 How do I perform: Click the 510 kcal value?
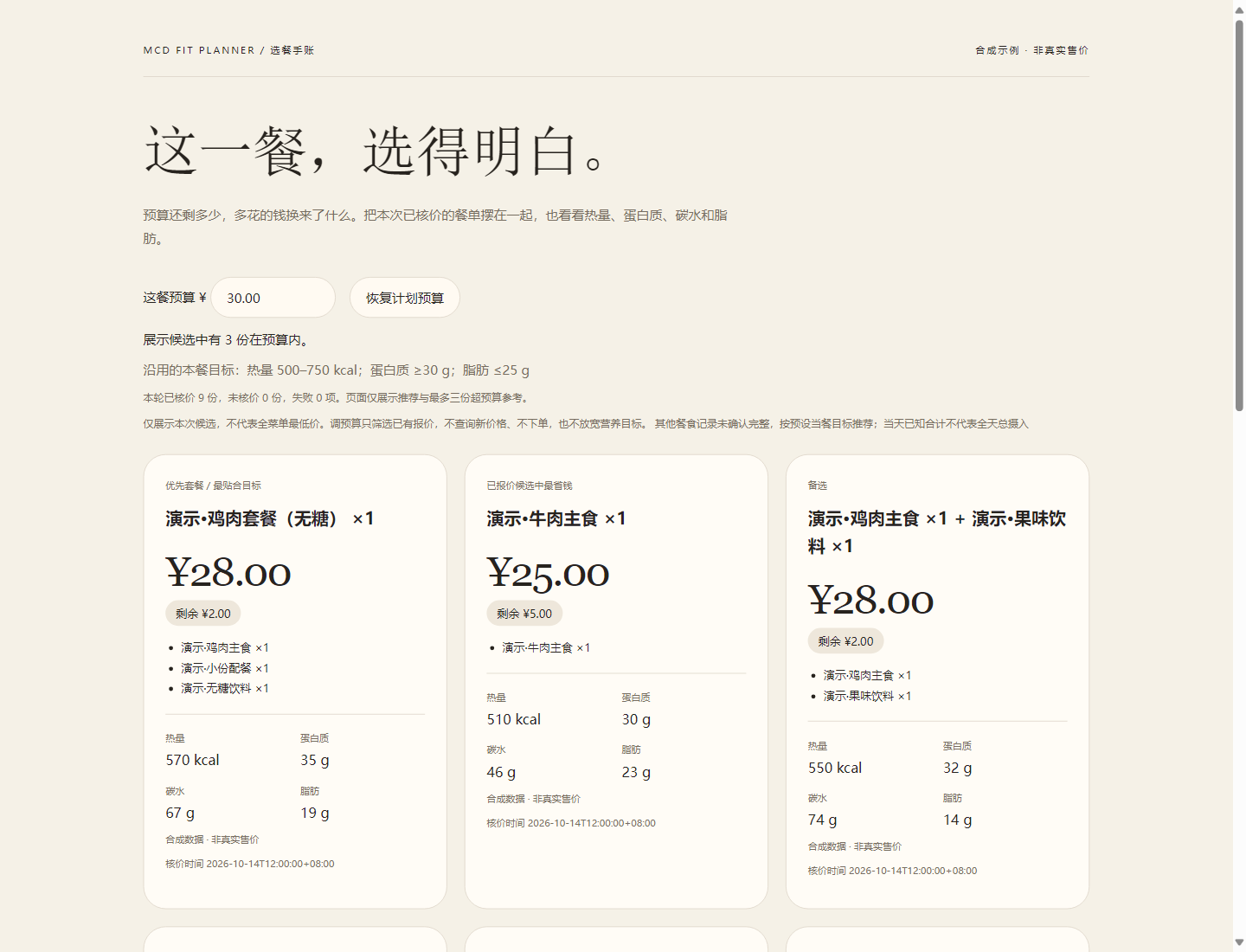pos(514,719)
